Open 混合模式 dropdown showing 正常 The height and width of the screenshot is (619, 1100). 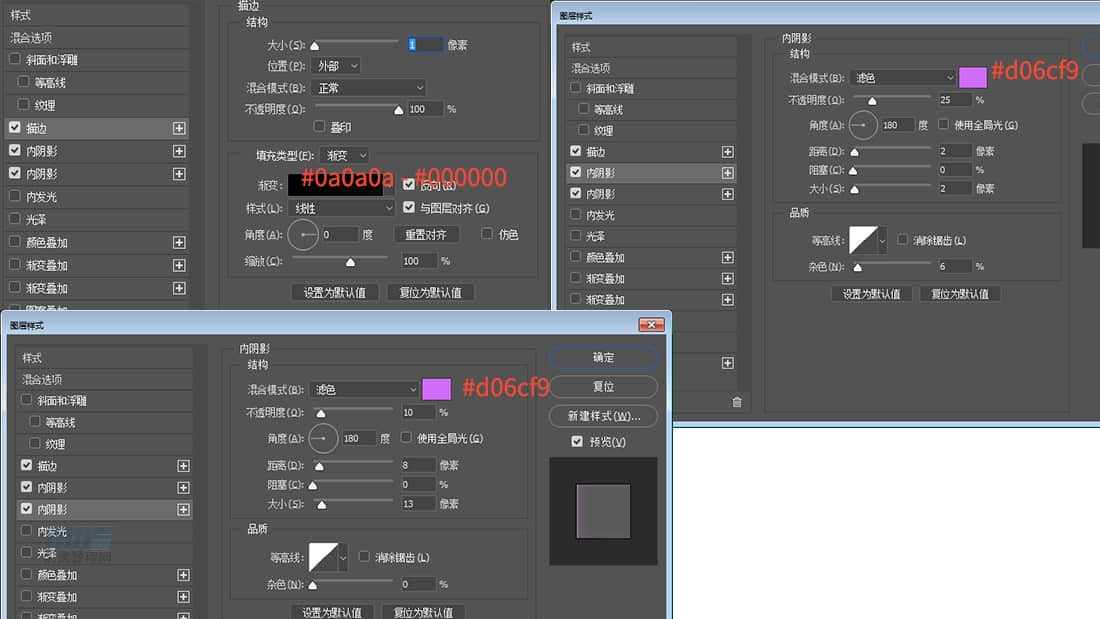[x=368, y=88]
